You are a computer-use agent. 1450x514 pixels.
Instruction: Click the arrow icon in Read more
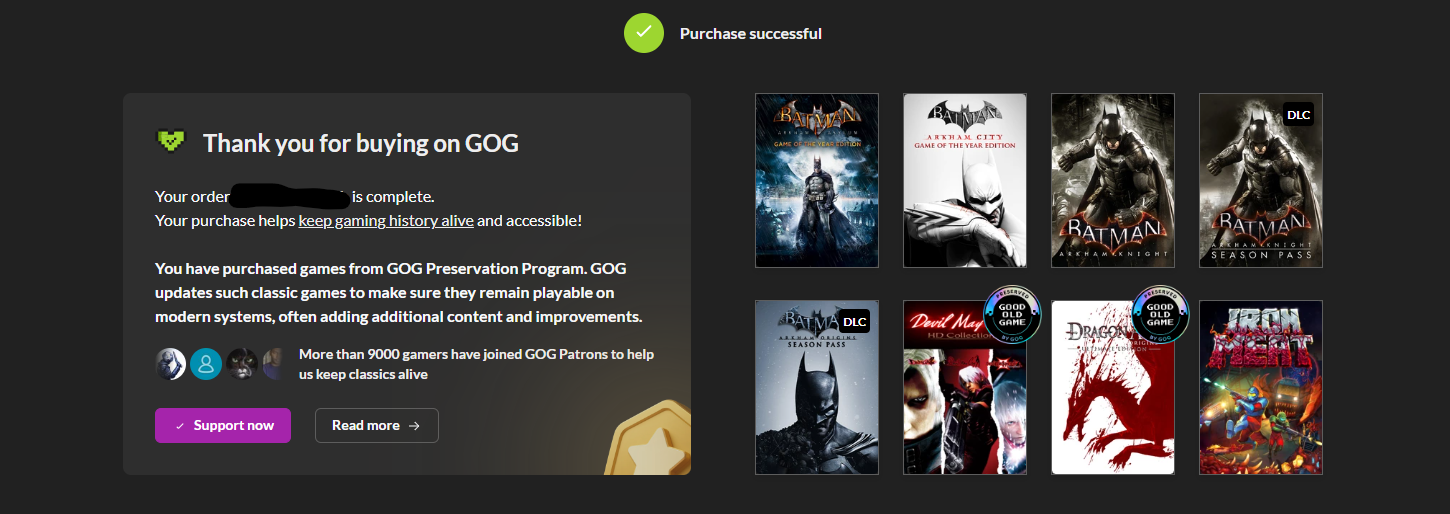[x=415, y=425]
